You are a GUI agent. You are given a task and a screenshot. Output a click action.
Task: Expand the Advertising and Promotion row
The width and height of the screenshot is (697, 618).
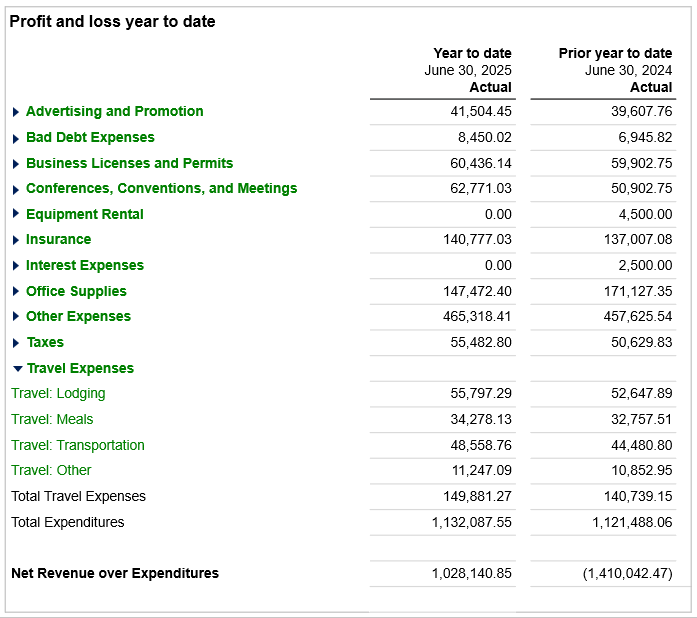(x=16, y=112)
